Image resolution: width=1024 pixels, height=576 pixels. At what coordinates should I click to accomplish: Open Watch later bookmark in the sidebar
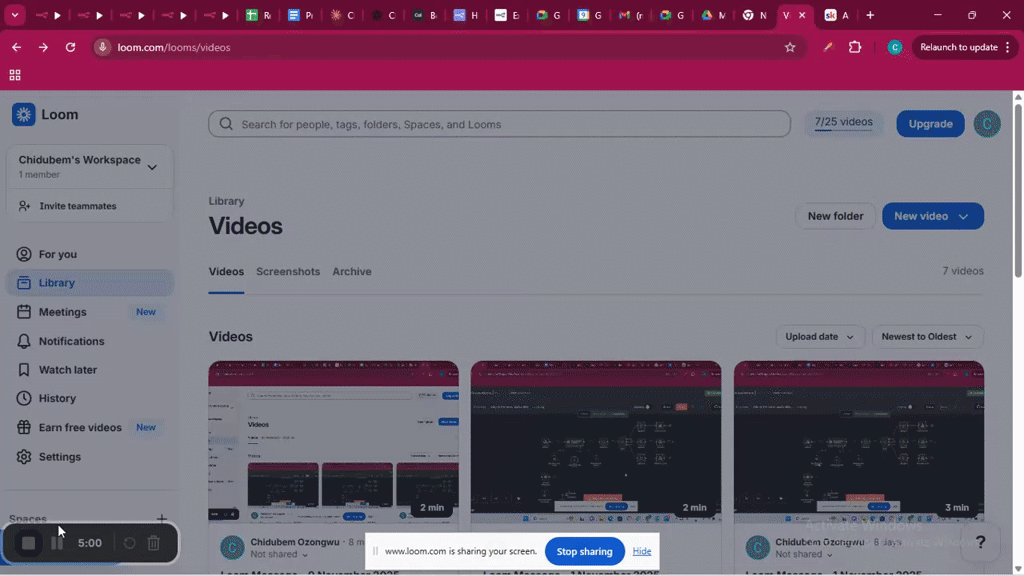click(x=24, y=370)
